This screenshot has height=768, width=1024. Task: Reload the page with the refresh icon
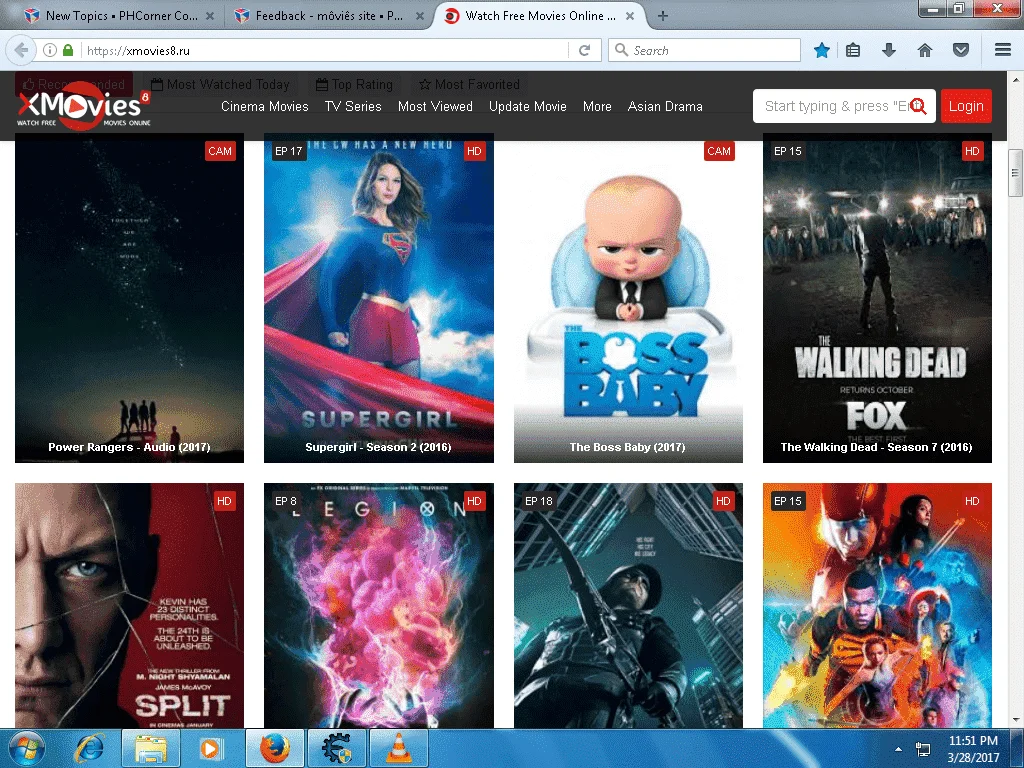pos(584,50)
